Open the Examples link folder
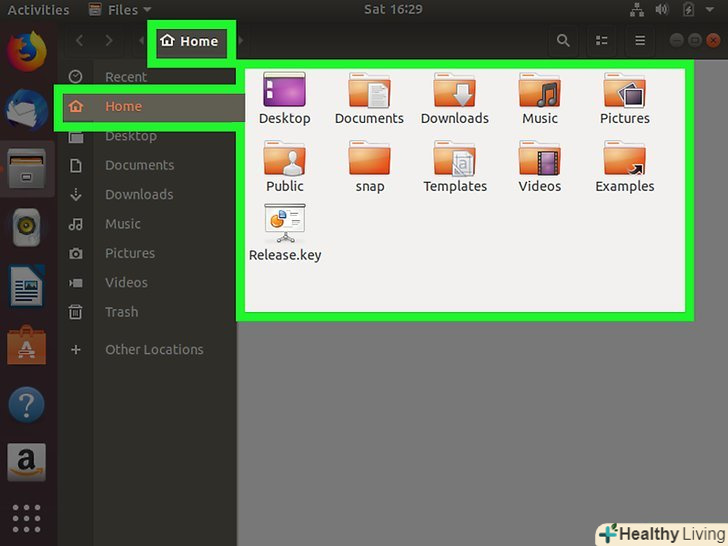The image size is (728, 546). pos(624,158)
